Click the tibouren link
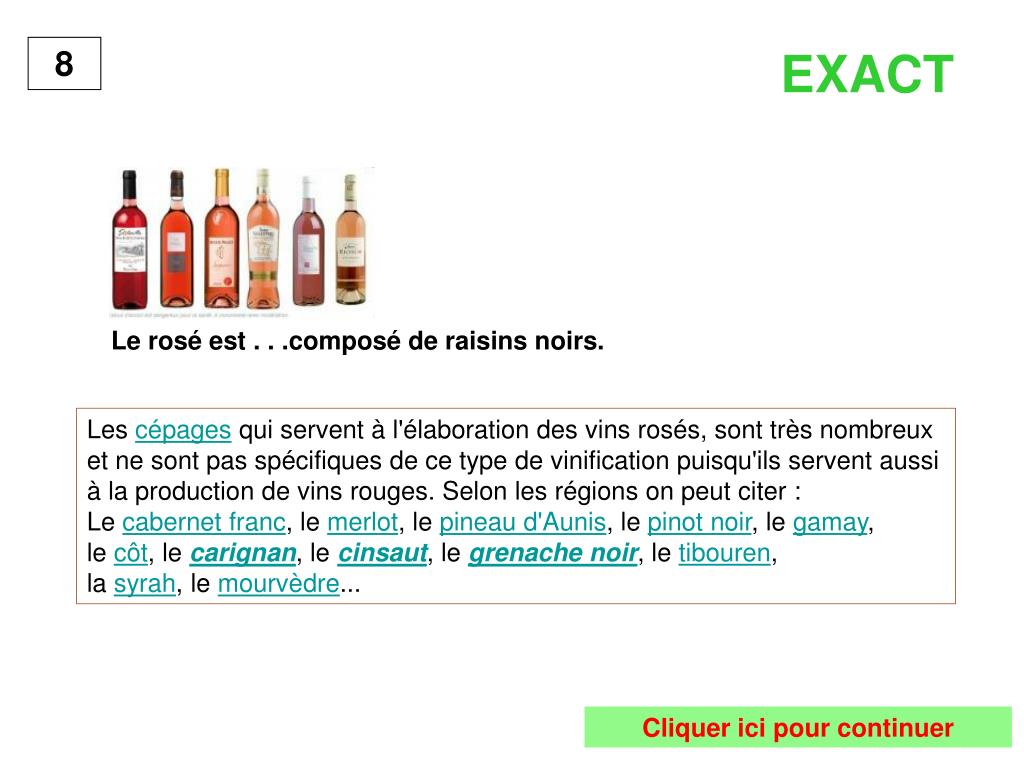The width and height of the screenshot is (1024, 768). click(x=725, y=553)
